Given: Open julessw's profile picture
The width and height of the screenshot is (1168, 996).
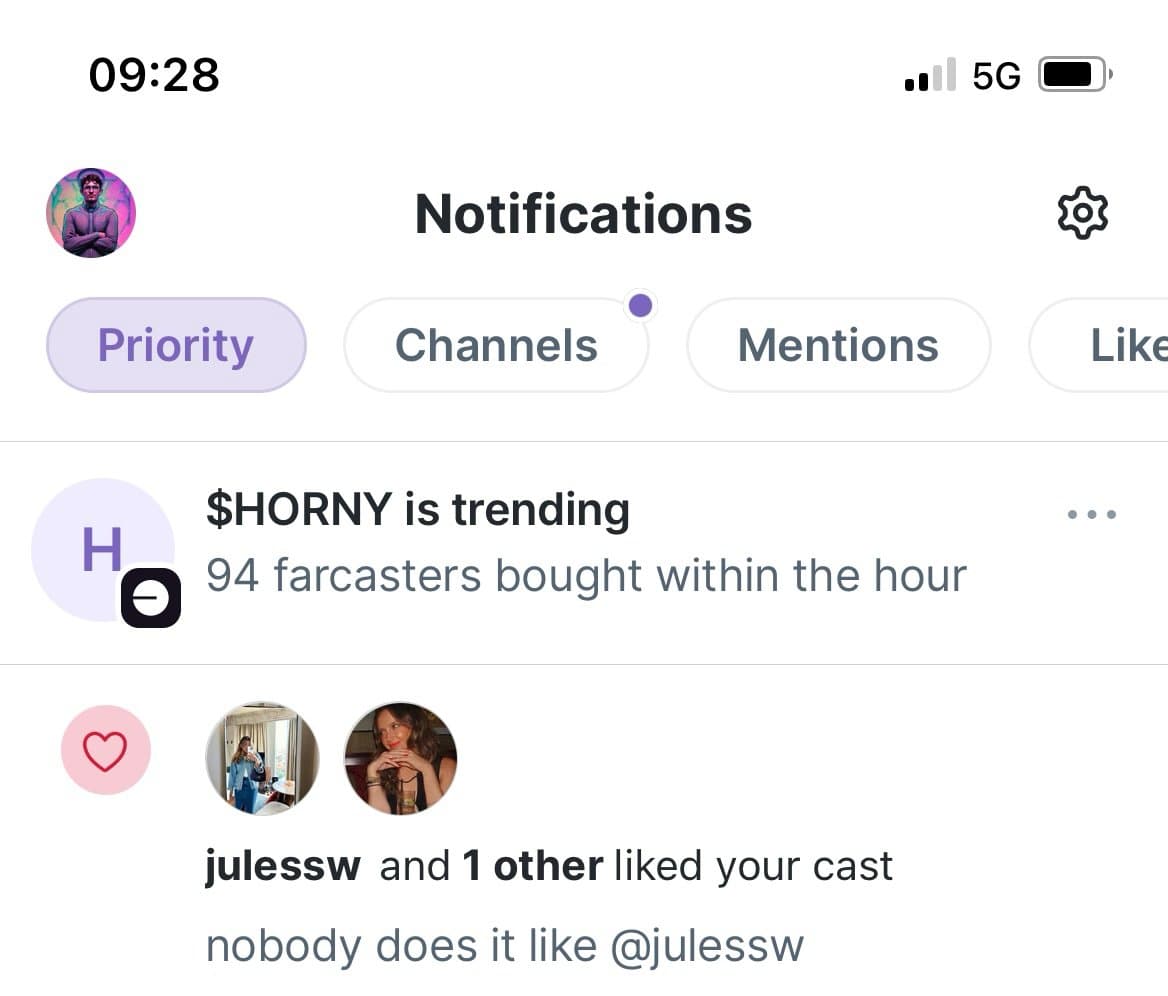Looking at the screenshot, I should pyautogui.click(x=262, y=758).
